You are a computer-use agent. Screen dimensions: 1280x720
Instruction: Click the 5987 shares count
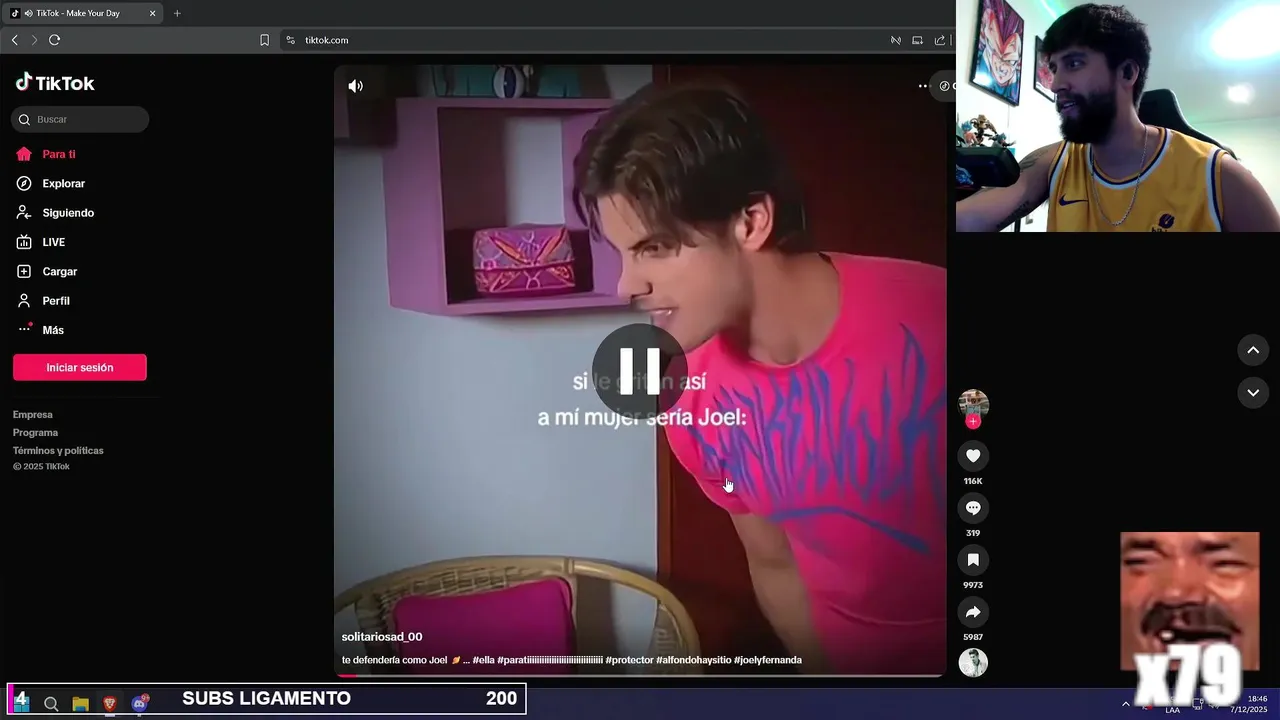click(x=973, y=637)
